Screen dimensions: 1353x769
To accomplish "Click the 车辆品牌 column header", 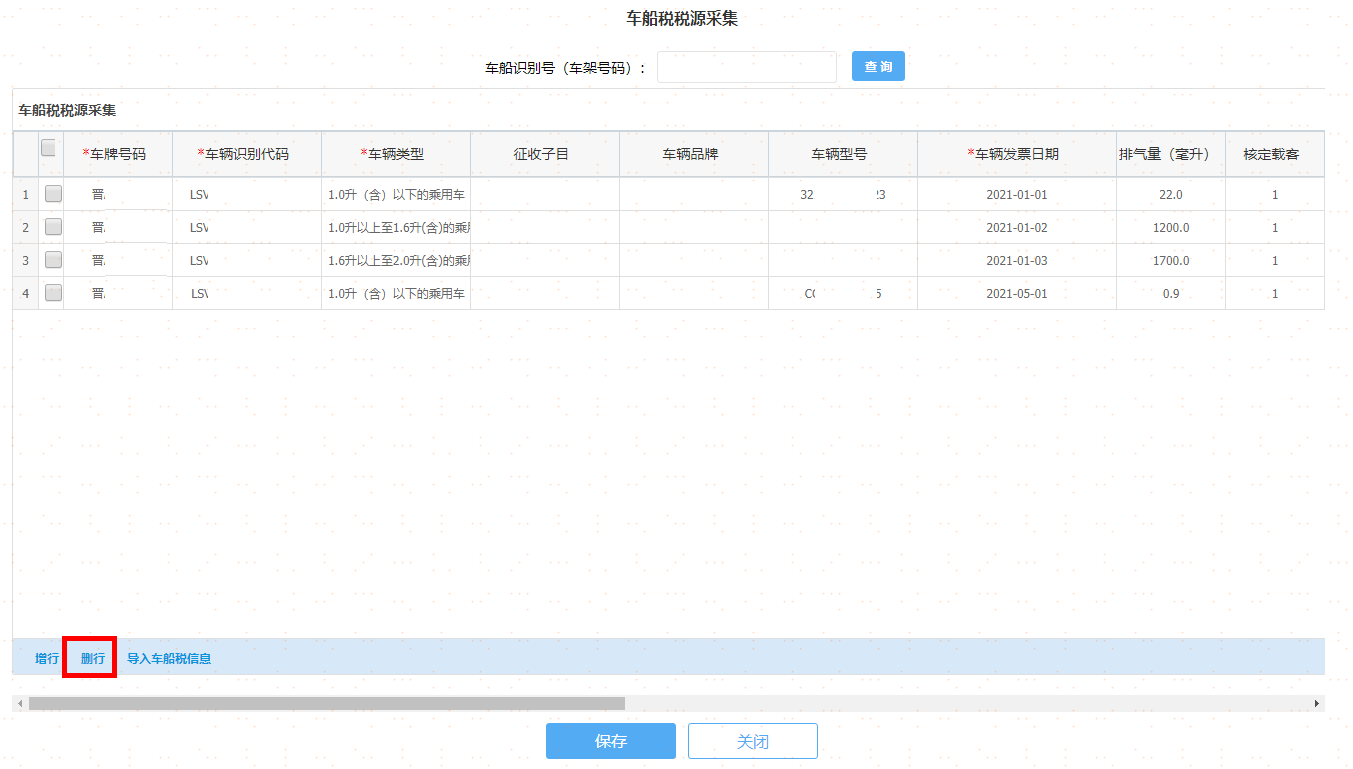I will point(694,154).
